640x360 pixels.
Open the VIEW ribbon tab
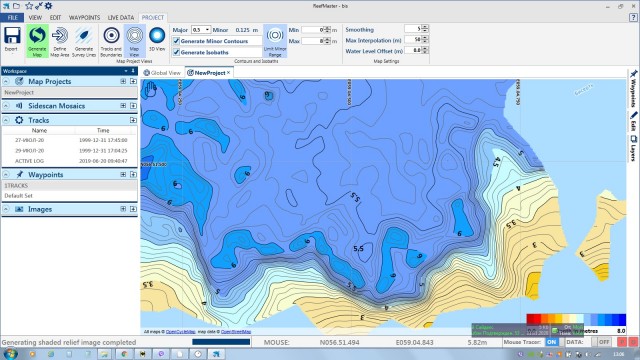point(35,18)
